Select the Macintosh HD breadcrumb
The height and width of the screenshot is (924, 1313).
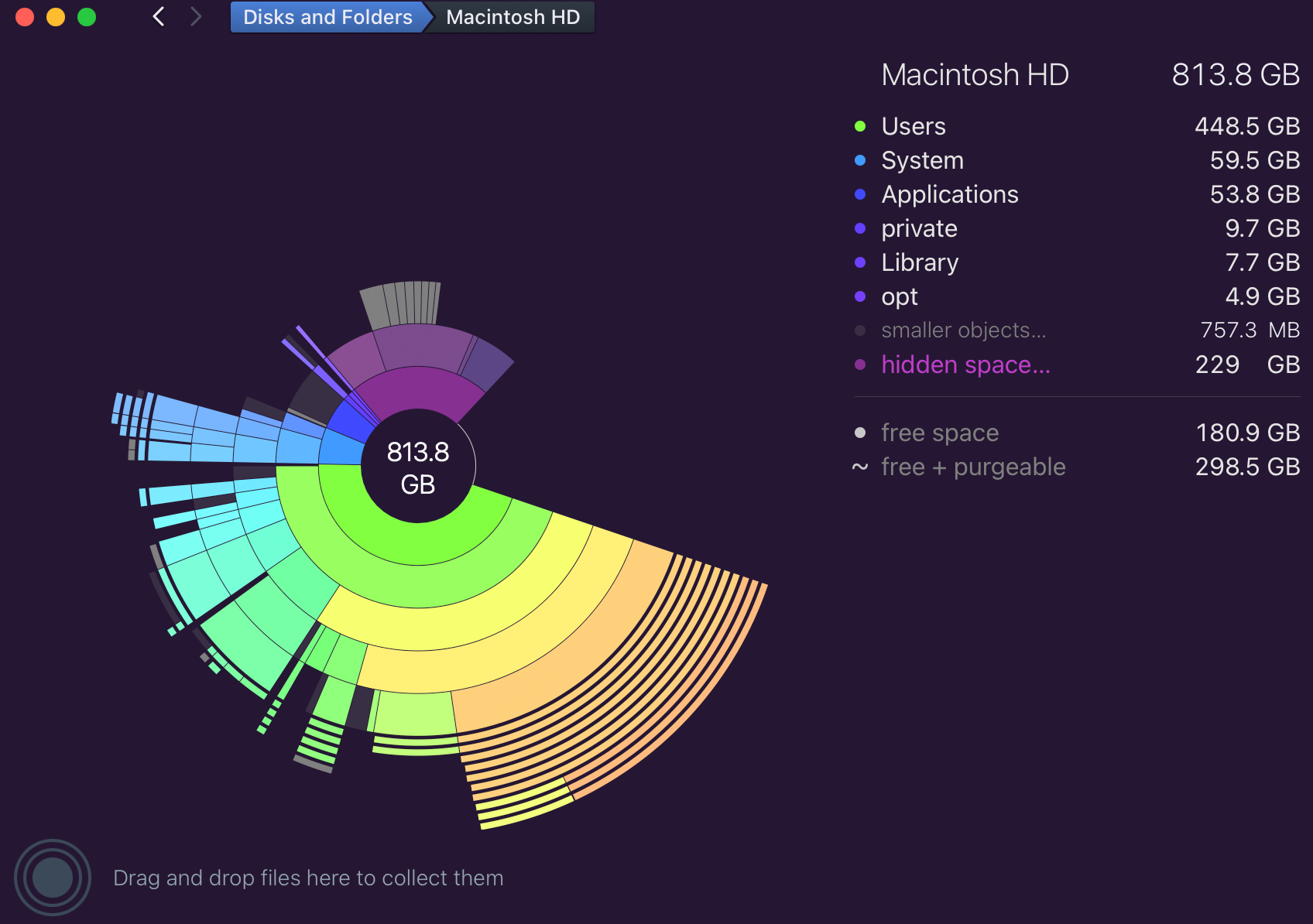tap(513, 17)
